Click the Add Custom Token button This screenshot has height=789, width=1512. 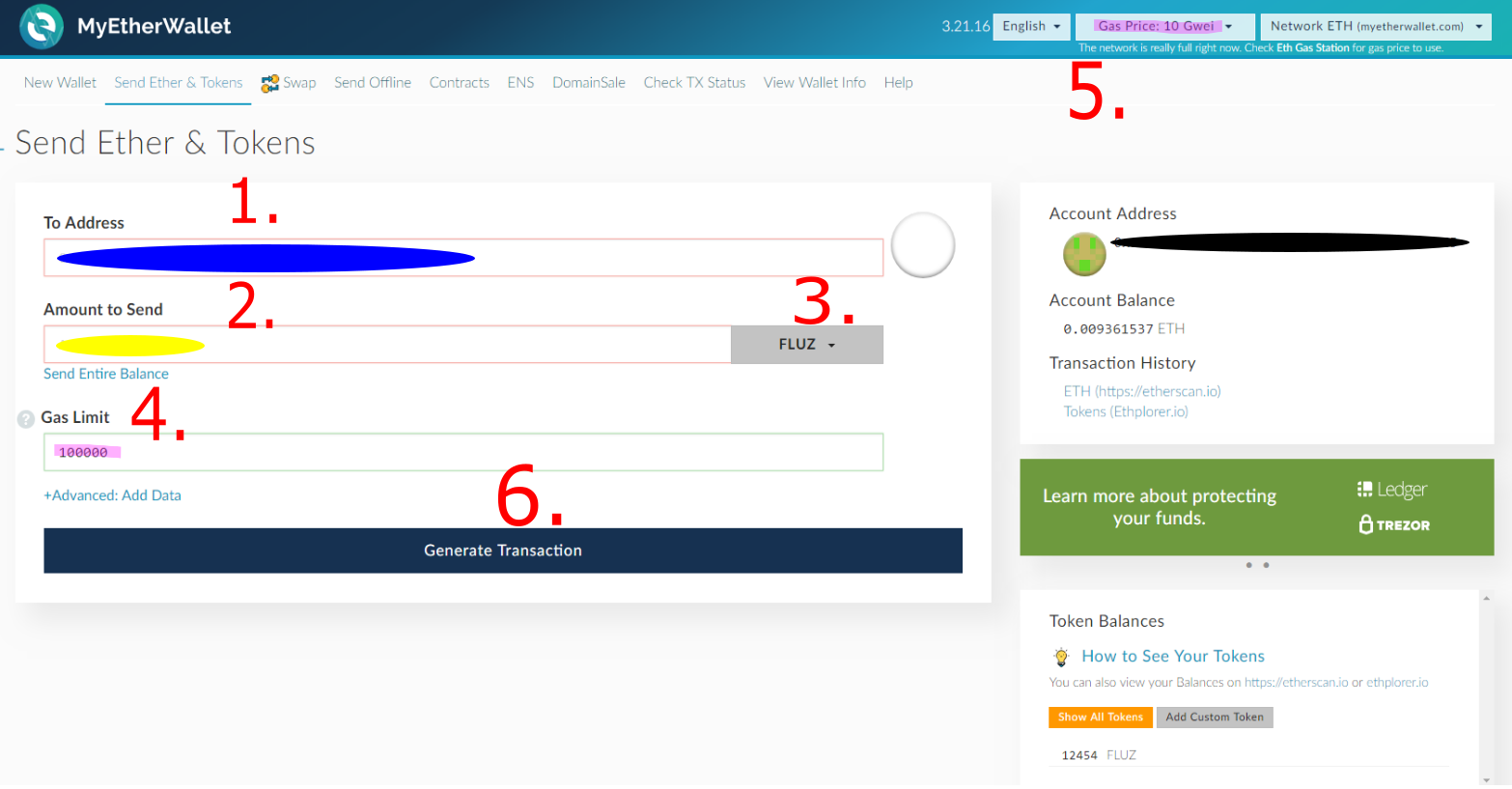1215,718
